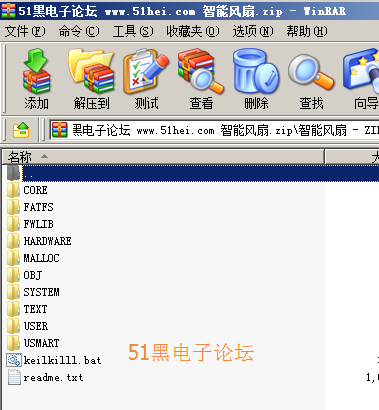Viewport: 379px width, 410px height.
Task: Open the Tools (工具) menu
Action: coord(133,31)
